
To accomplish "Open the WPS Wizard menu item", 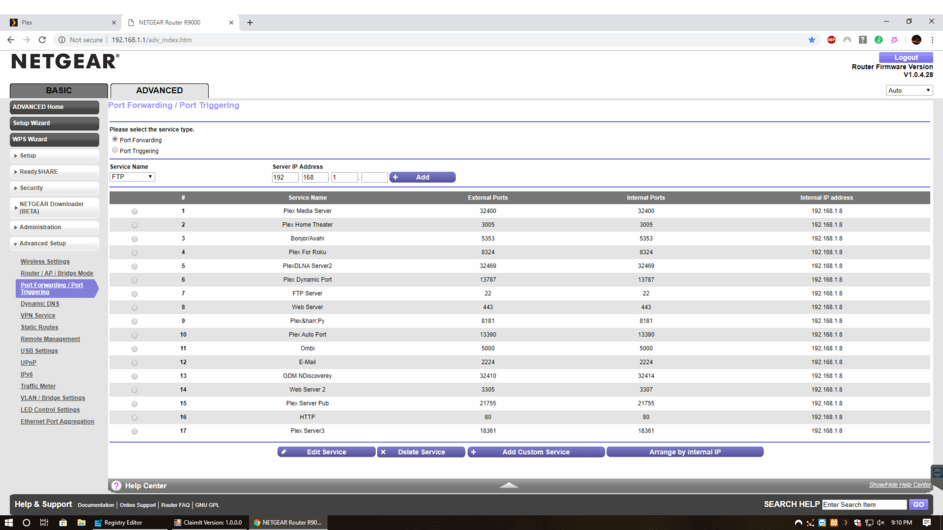I will (x=54, y=139).
